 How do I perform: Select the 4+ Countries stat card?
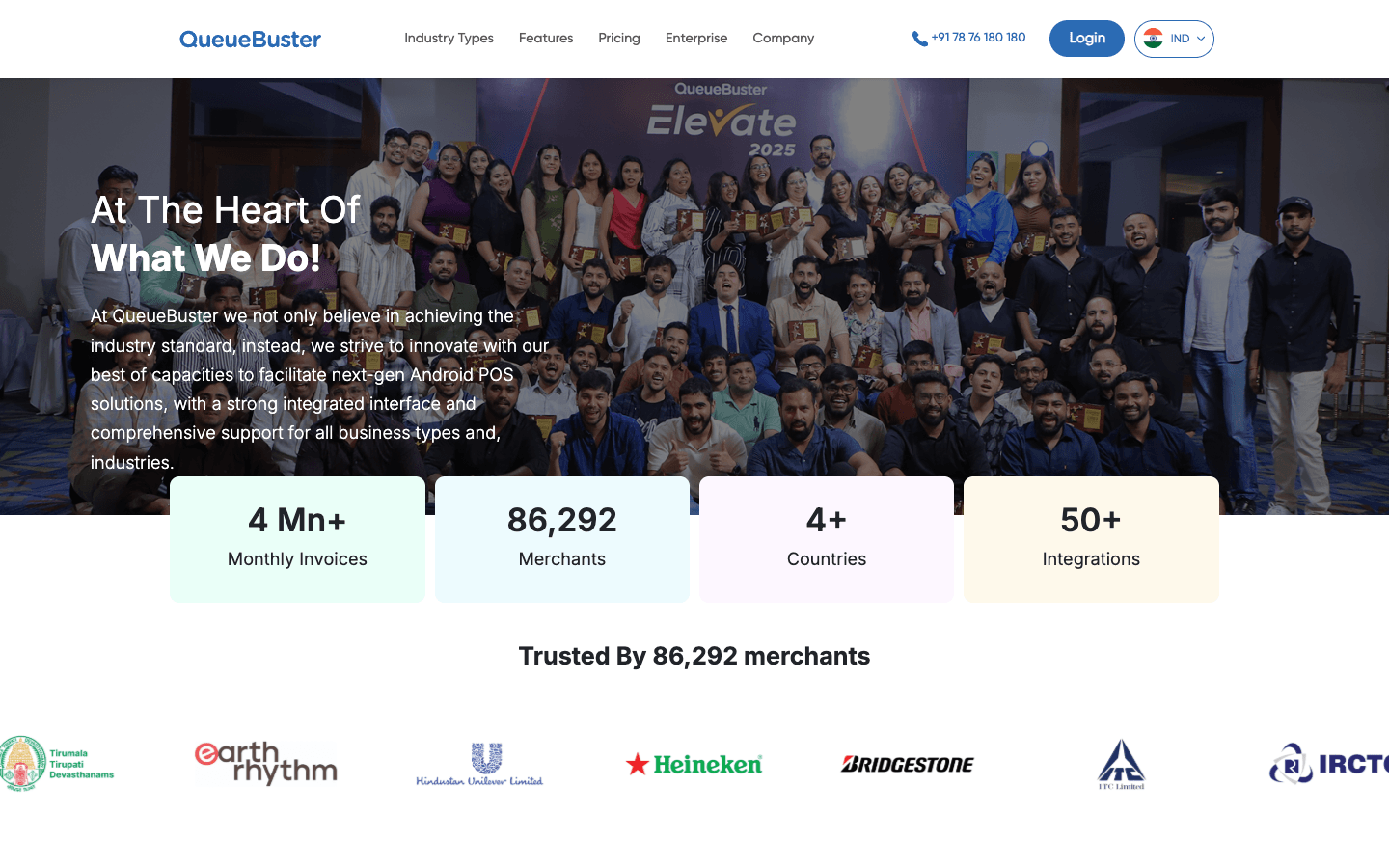pyautogui.click(x=827, y=539)
